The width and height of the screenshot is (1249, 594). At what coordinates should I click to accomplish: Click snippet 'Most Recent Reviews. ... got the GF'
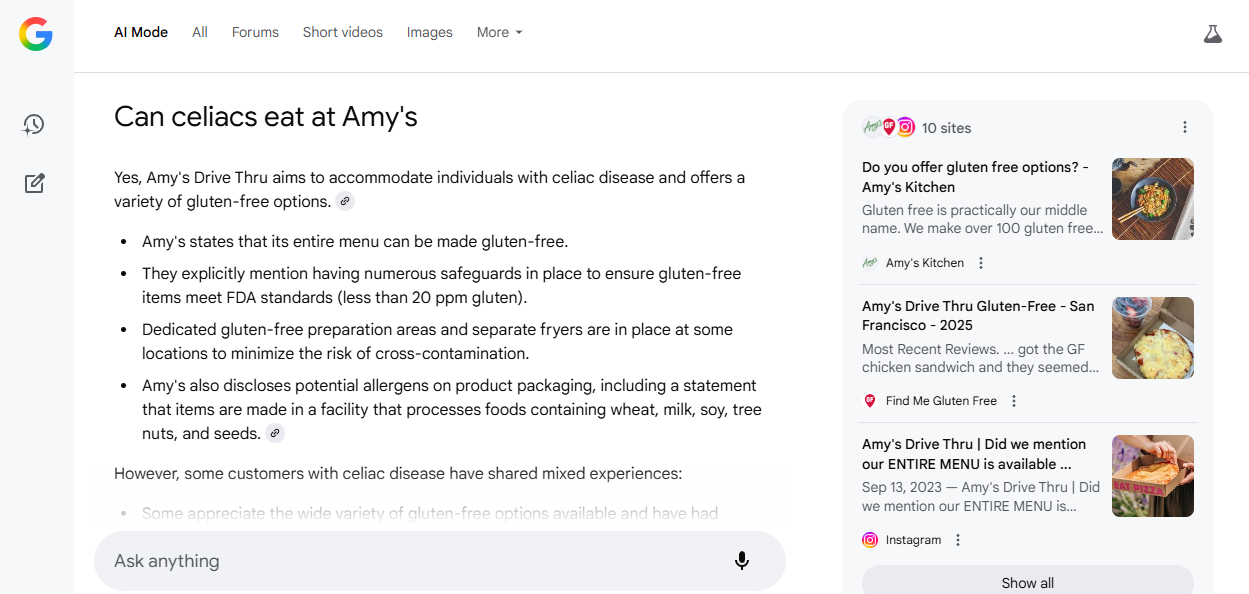[x=981, y=358]
